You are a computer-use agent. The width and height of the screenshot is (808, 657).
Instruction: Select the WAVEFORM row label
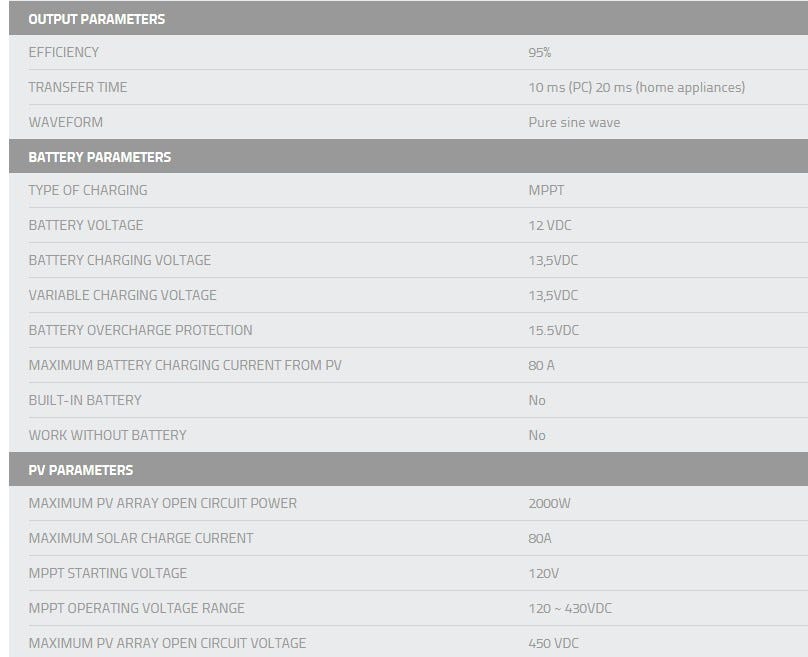click(66, 122)
